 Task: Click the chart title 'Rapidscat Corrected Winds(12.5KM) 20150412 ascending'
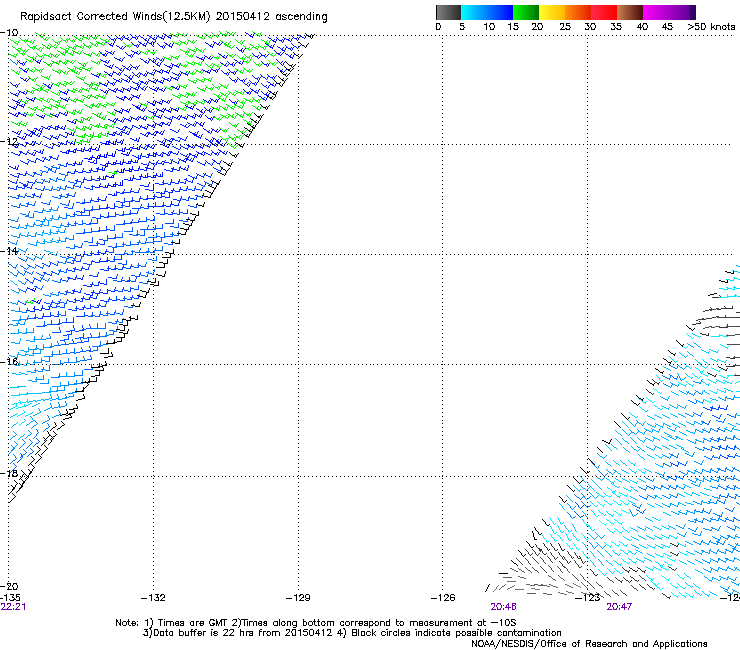[x=174, y=17]
